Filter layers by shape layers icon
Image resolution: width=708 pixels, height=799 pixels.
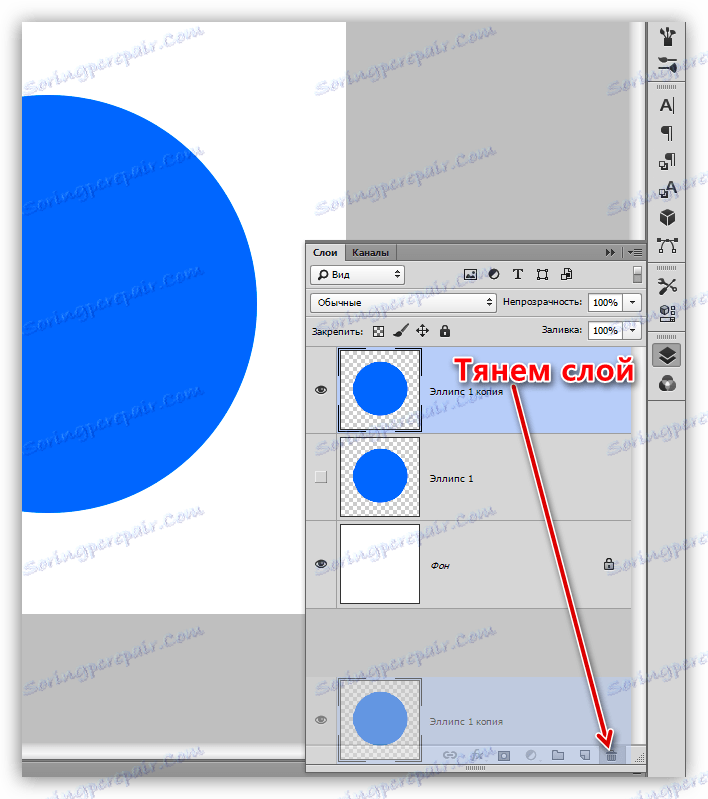(542, 275)
